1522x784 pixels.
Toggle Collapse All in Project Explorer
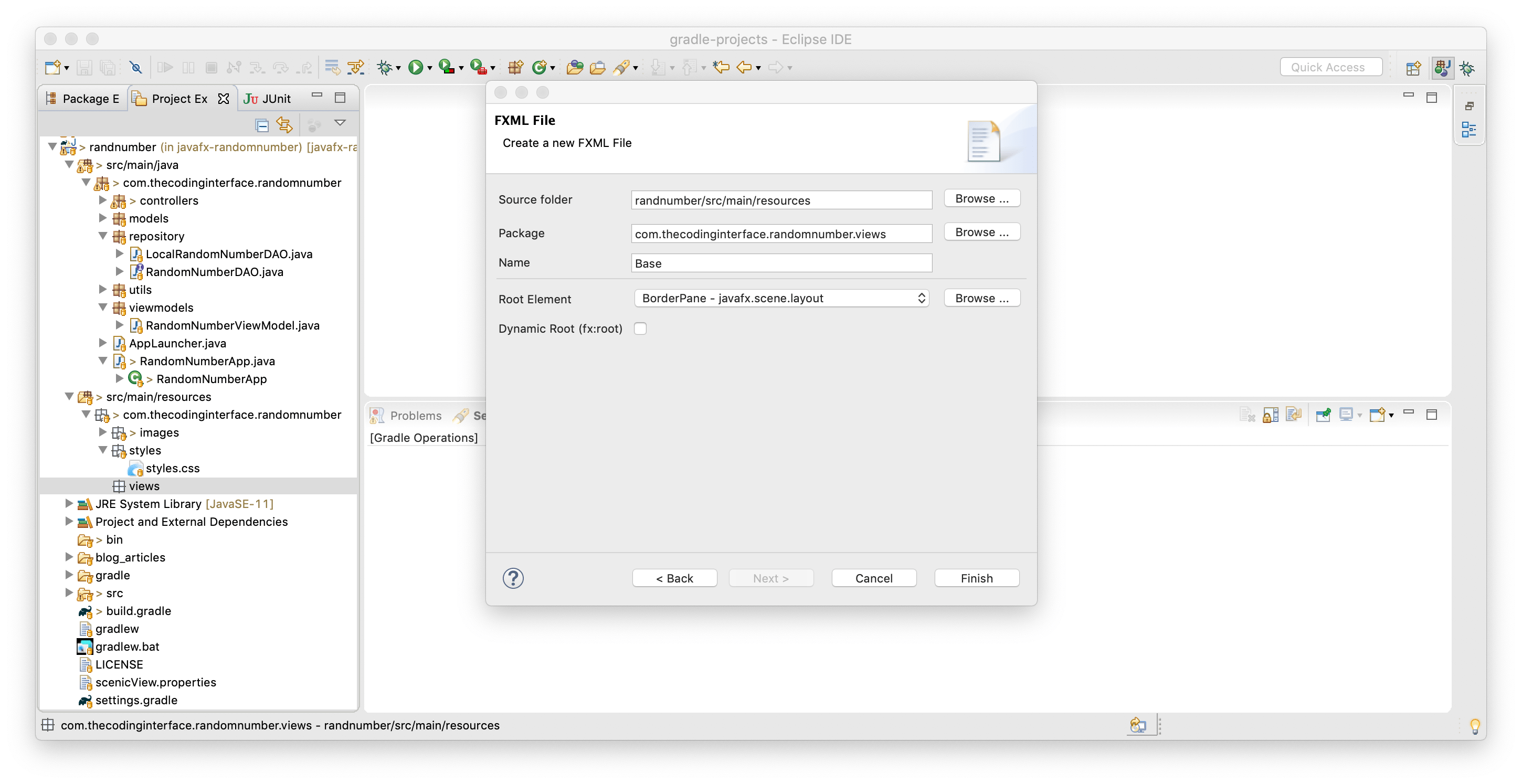coord(262,125)
